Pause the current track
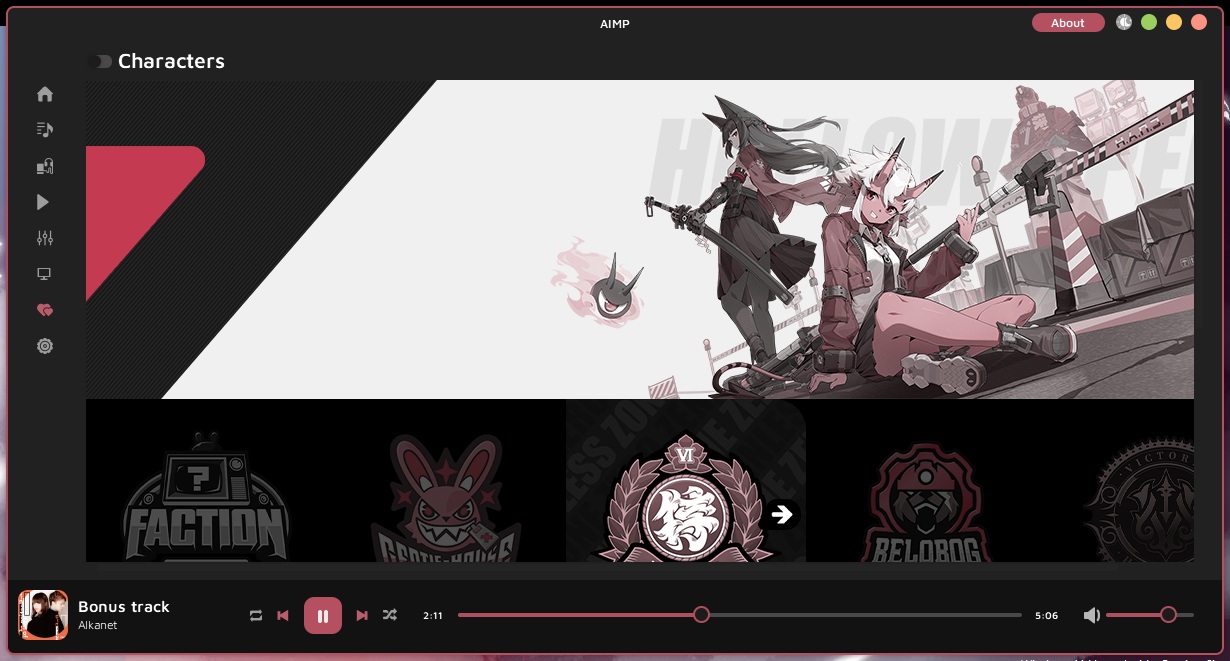Viewport: 1230px width, 661px height. coord(323,616)
